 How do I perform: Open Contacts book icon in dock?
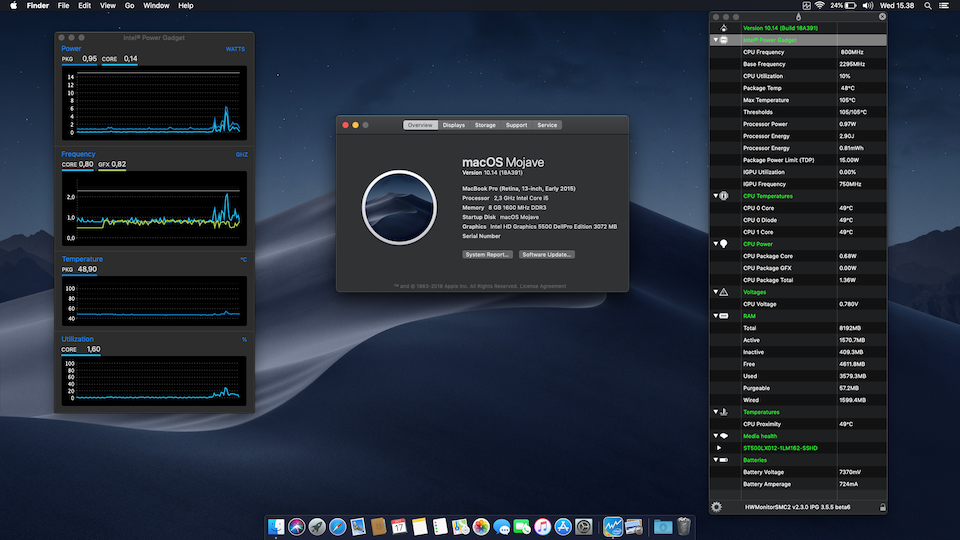point(378,527)
